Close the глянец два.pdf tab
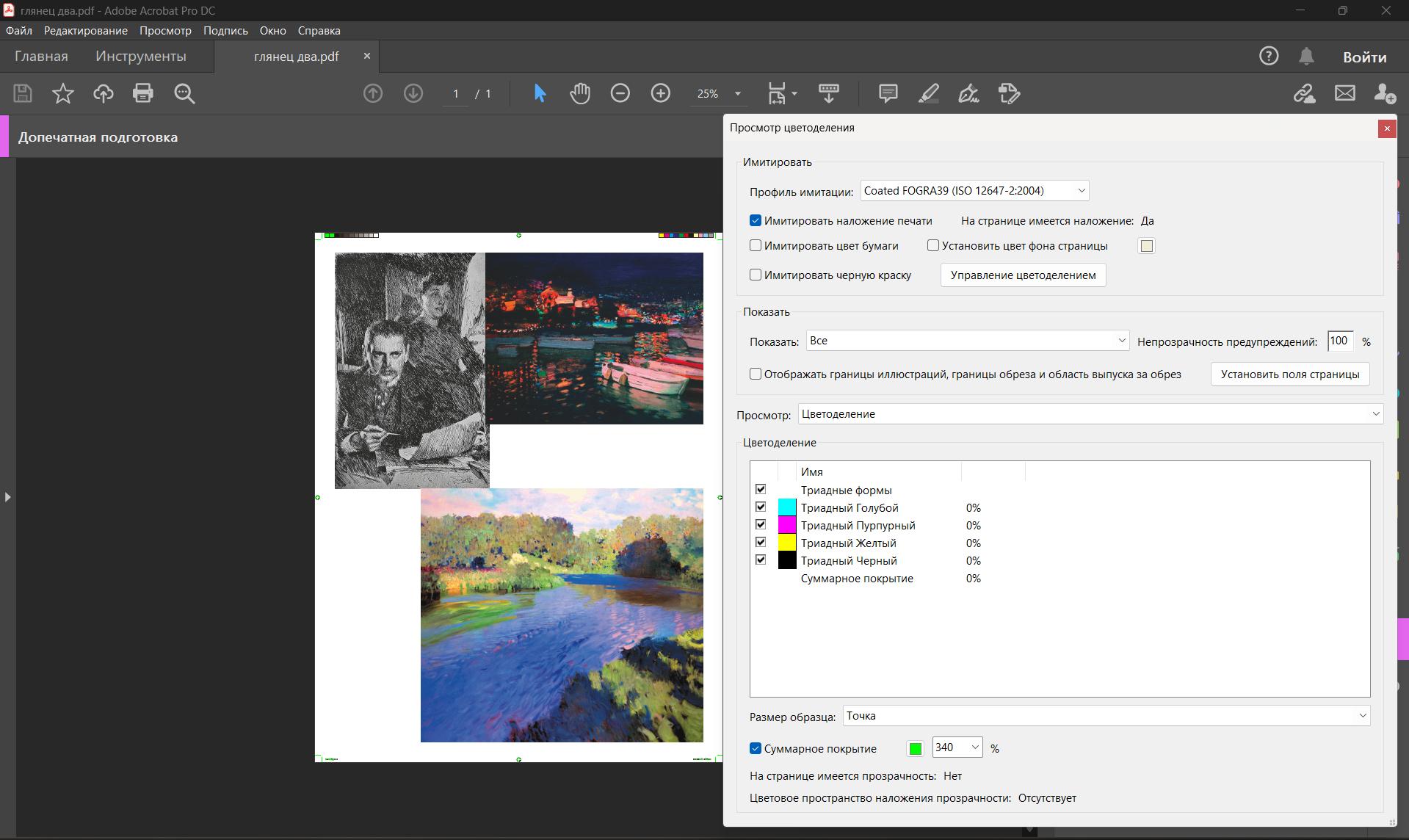Screen dimensions: 1409x840 click(x=367, y=56)
